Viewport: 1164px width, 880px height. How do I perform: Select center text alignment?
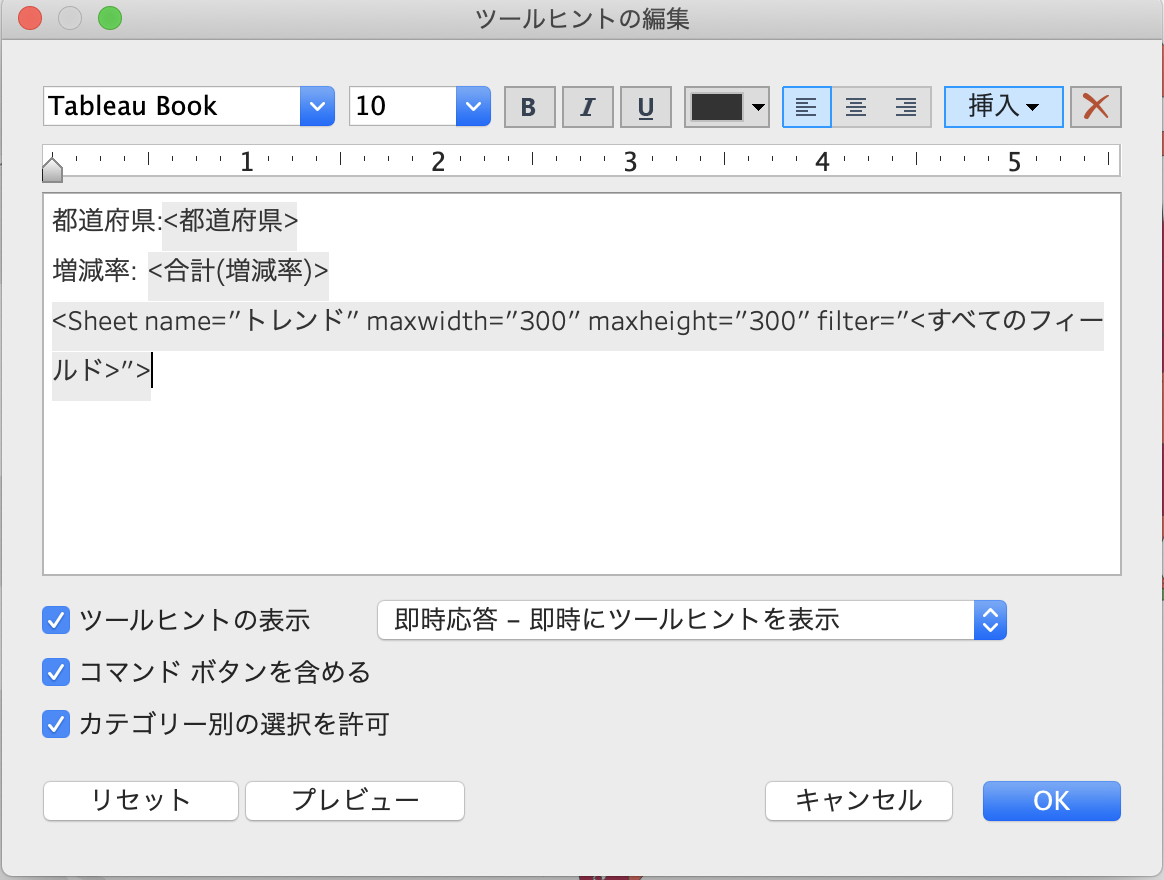856,106
